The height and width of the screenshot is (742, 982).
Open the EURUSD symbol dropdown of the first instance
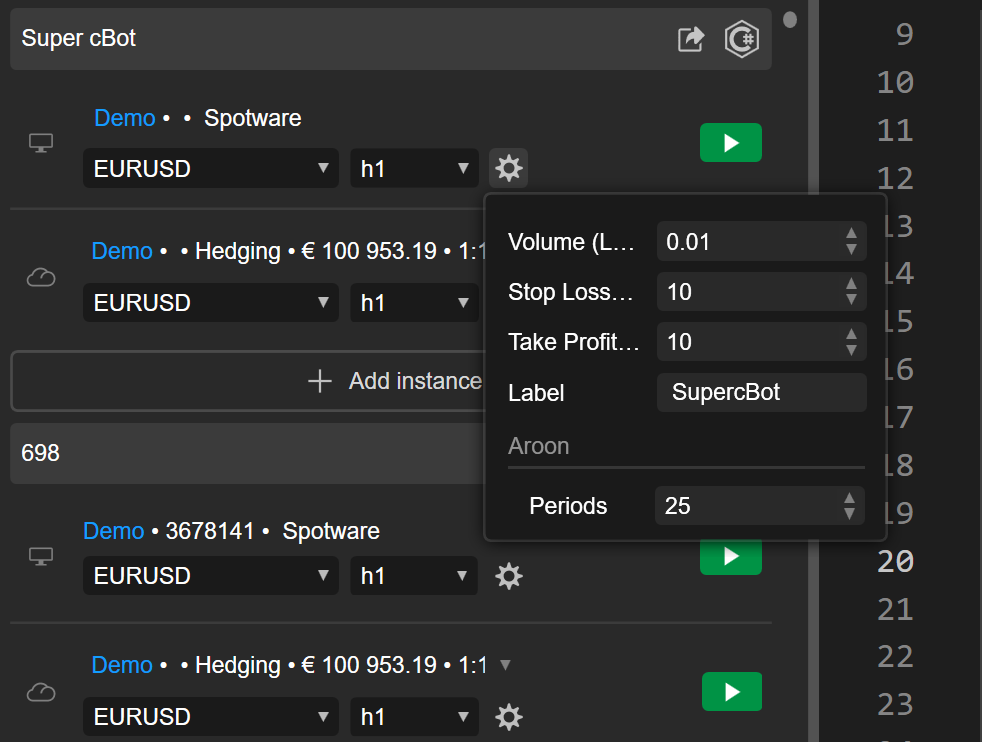click(210, 168)
